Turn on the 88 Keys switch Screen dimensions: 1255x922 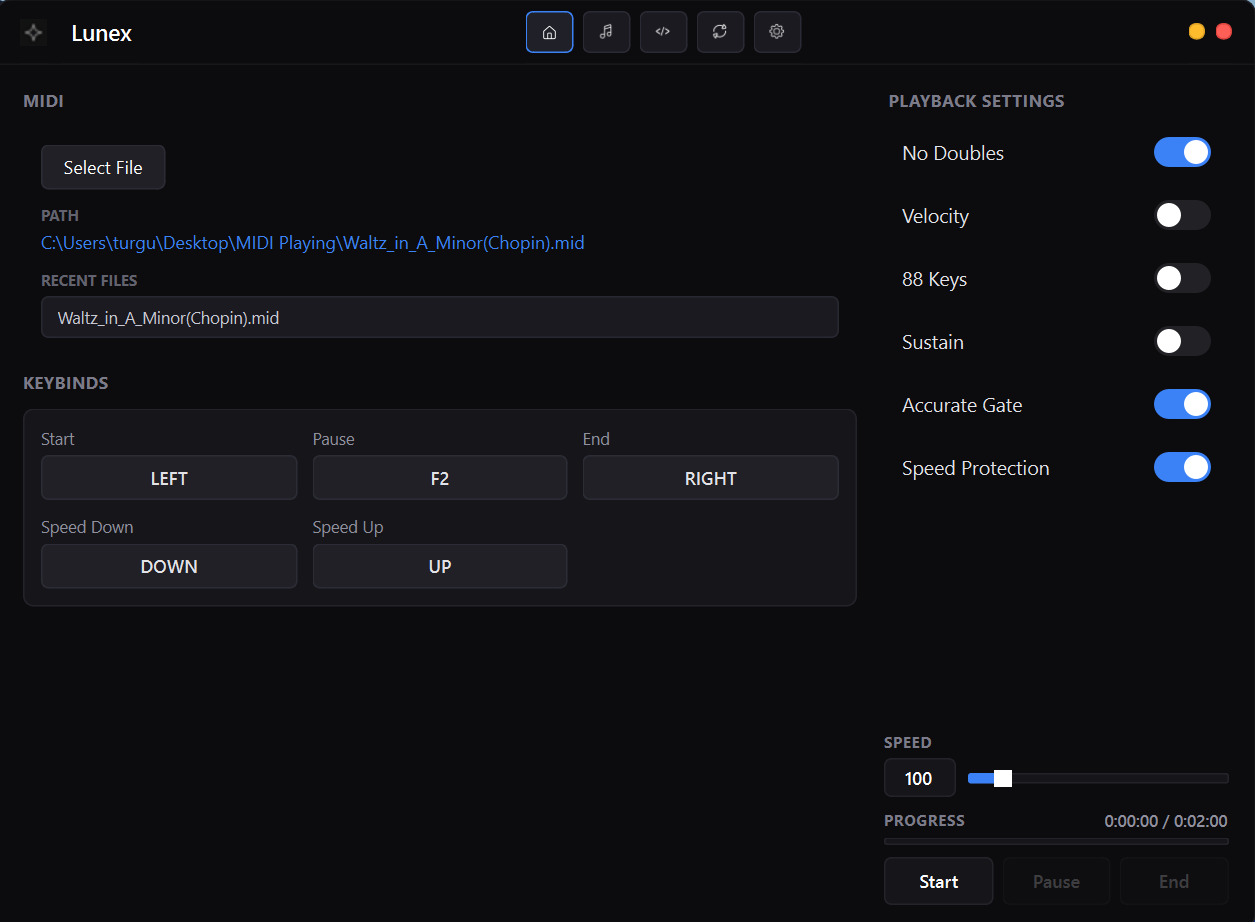tap(1182, 278)
